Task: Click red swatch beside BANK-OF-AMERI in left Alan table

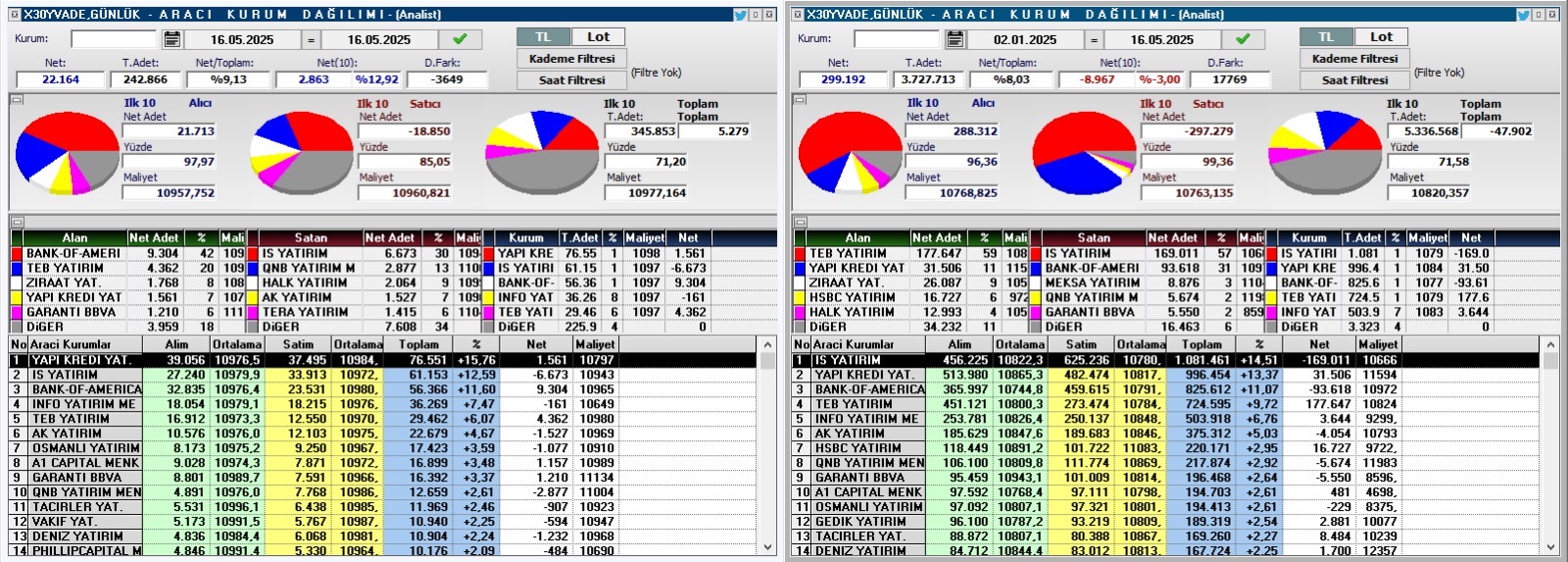Action: [x=17, y=253]
